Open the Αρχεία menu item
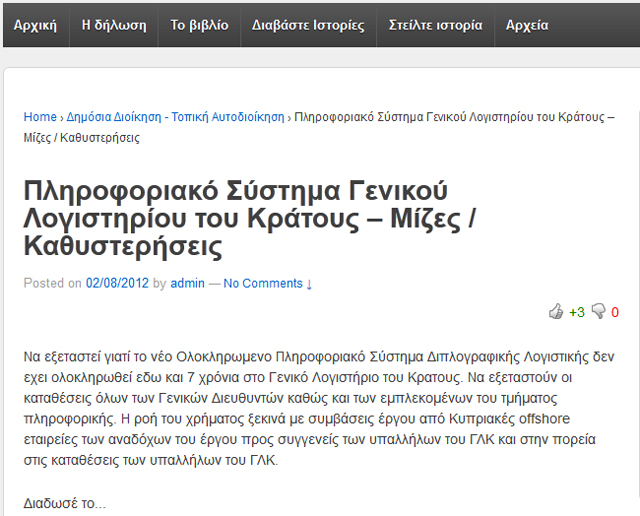 pos(527,24)
